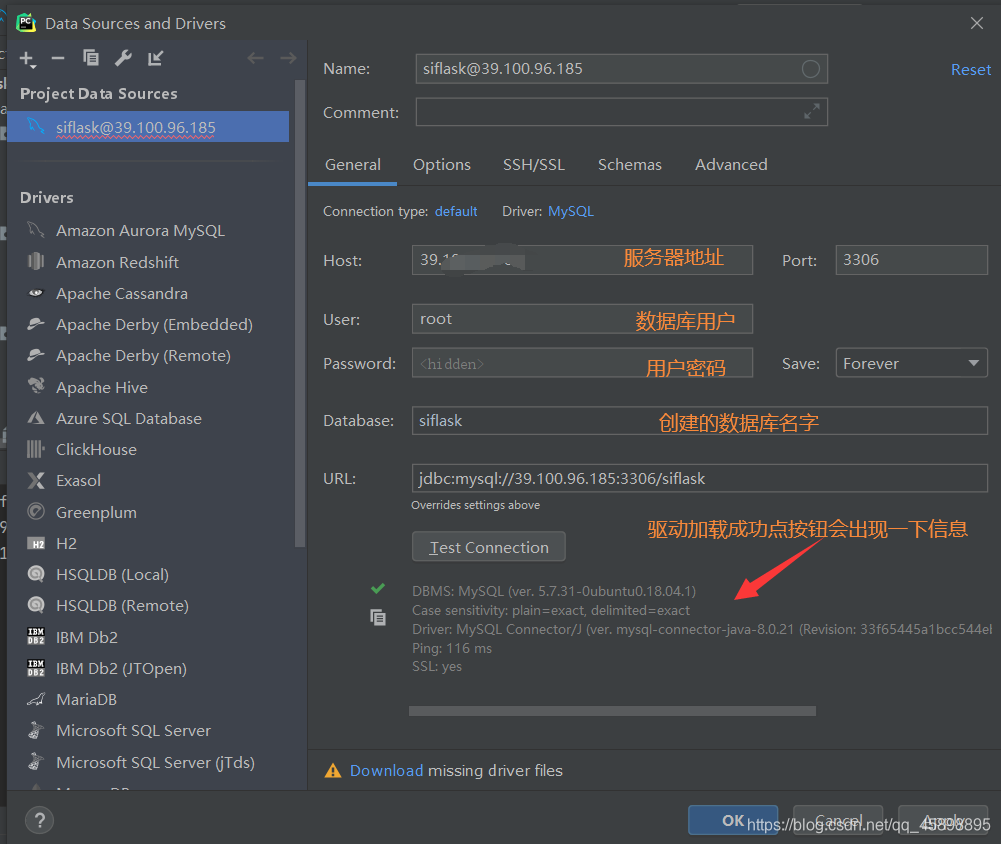This screenshot has width=1001, height=844.
Task: Open the Advanced tab
Action: (731, 165)
